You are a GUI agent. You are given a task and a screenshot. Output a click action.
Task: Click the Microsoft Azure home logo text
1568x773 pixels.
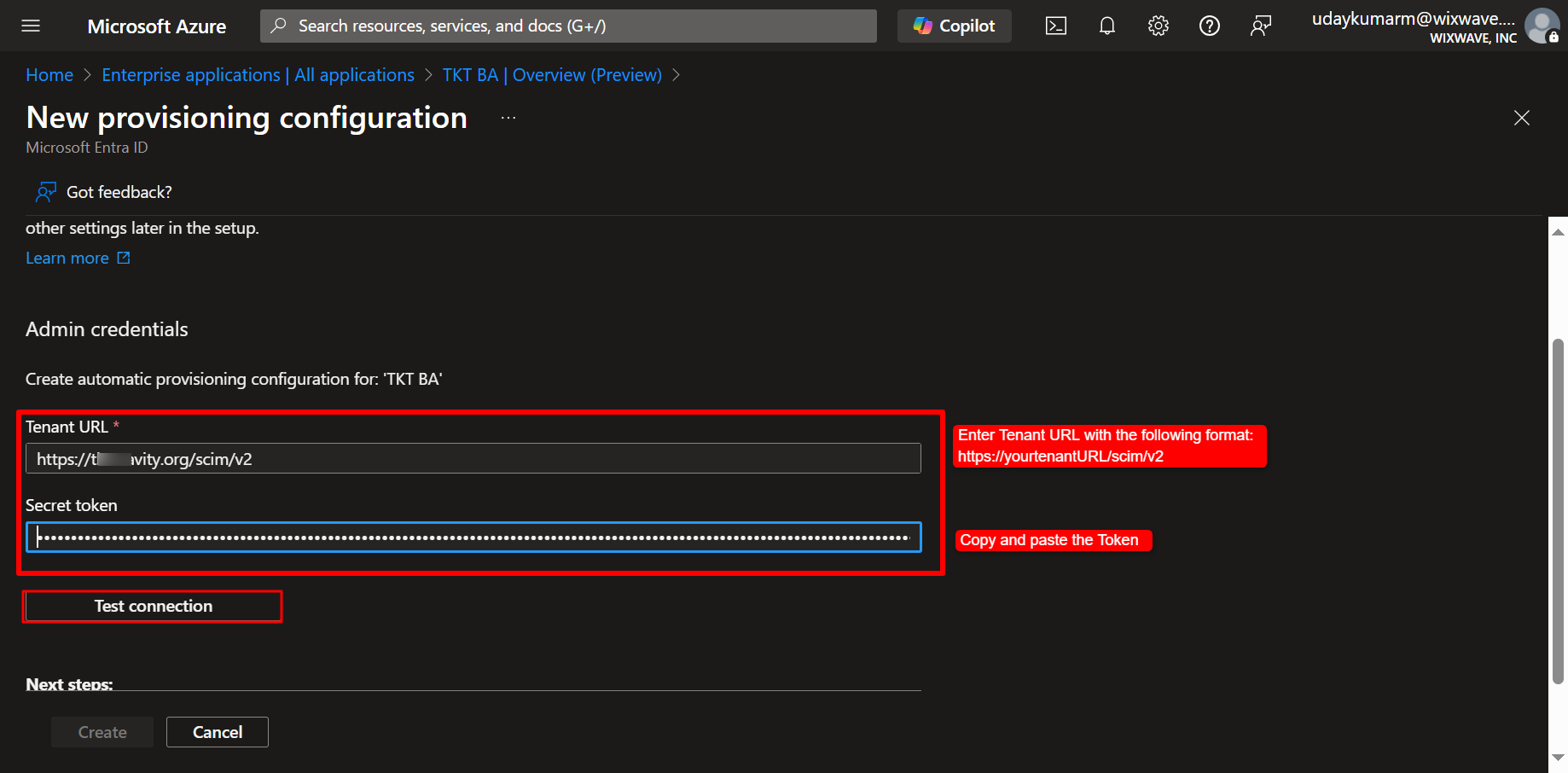point(157,26)
